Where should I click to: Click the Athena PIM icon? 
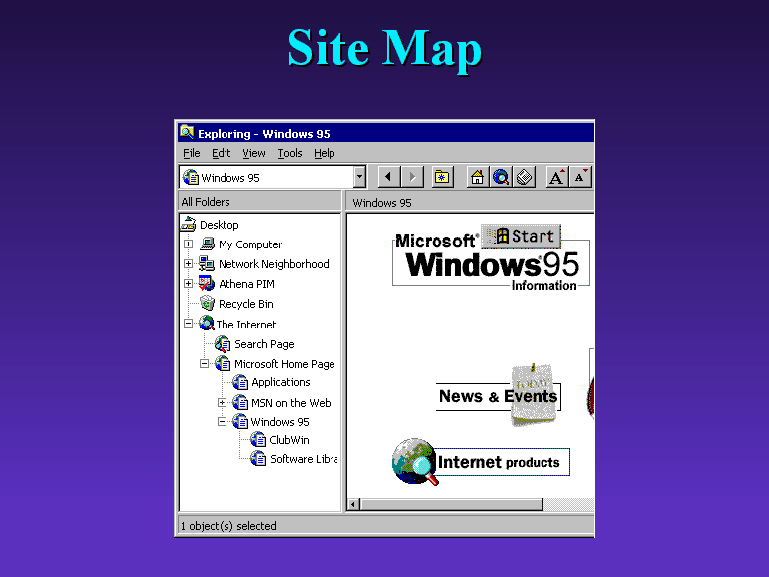pyautogui.click(x=206, y=283)
